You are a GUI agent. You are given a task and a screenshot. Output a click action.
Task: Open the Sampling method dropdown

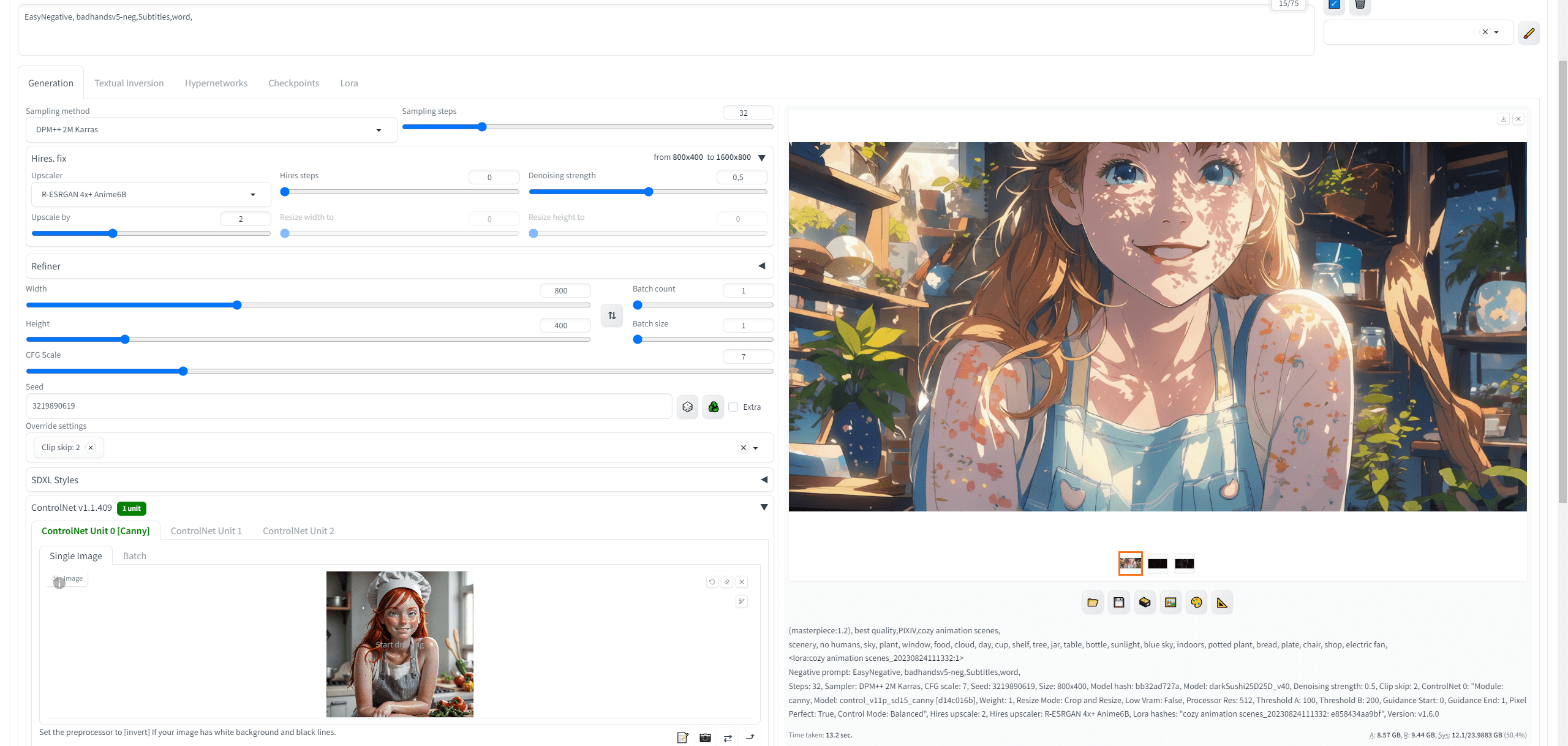pos(211,130)
